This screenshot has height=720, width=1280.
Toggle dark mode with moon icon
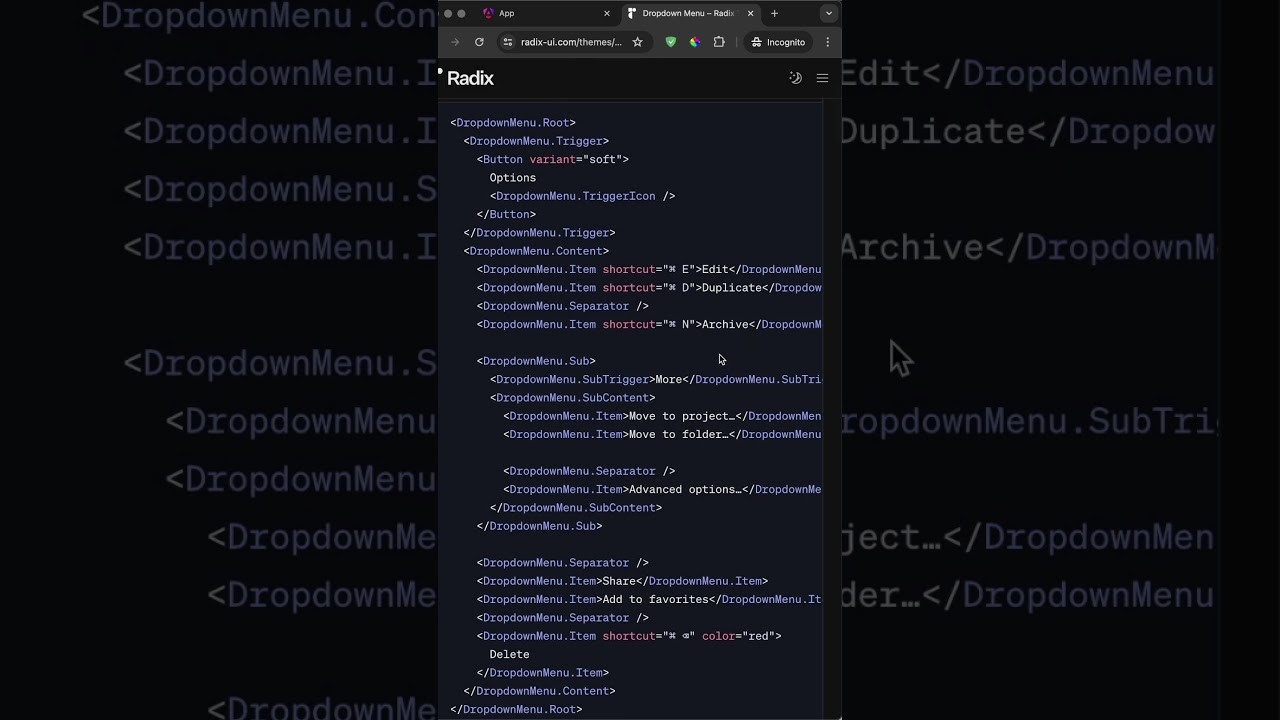(795, 78)
